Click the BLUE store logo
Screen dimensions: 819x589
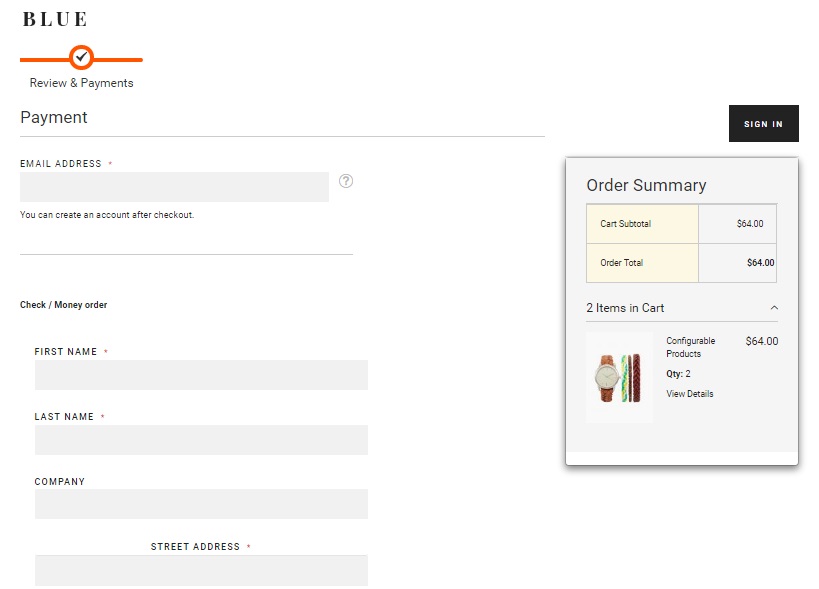pyautogui.click(x=55, y=19)
